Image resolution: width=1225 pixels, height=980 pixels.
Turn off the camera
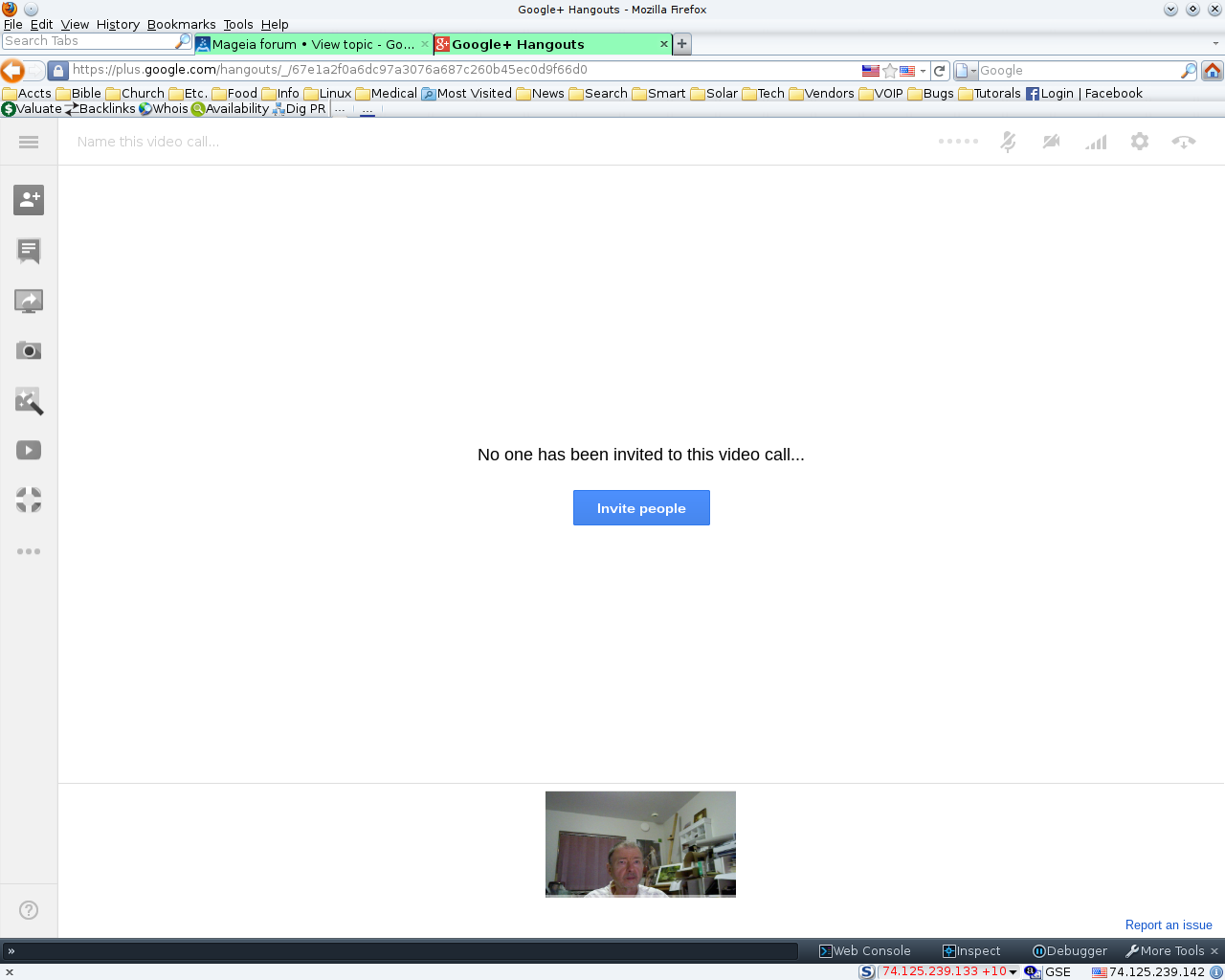tap(1052, 142)
